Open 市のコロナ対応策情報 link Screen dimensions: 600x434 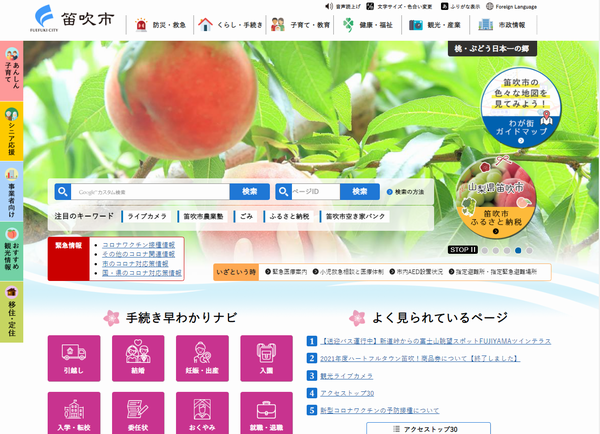point(135,264)
